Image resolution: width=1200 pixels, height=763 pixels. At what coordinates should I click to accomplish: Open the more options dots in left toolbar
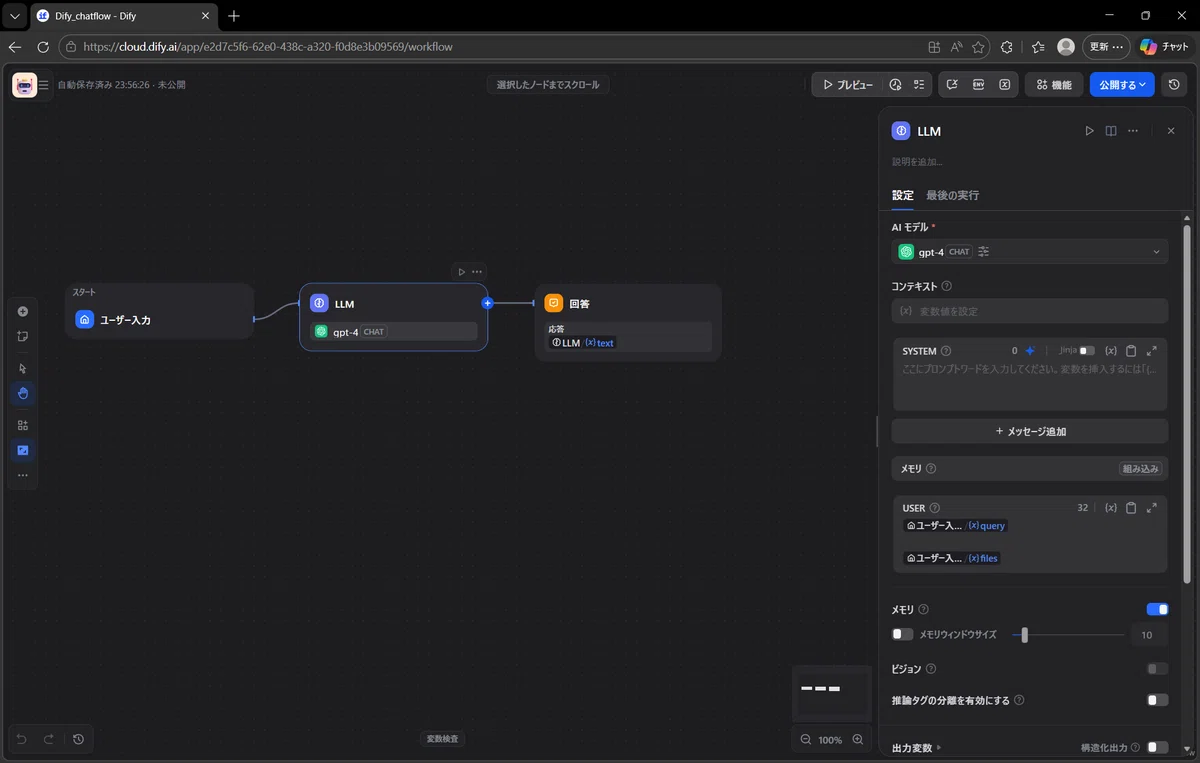[23, 475]
